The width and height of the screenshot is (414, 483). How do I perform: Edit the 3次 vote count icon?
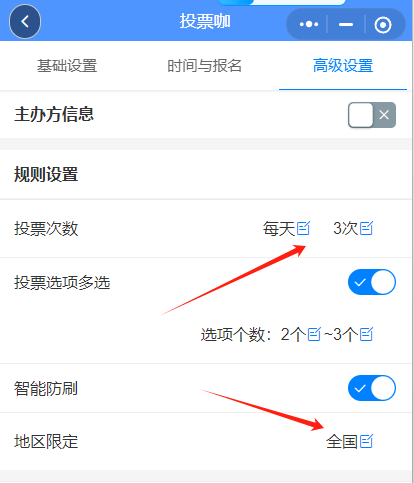click(366, 228)
